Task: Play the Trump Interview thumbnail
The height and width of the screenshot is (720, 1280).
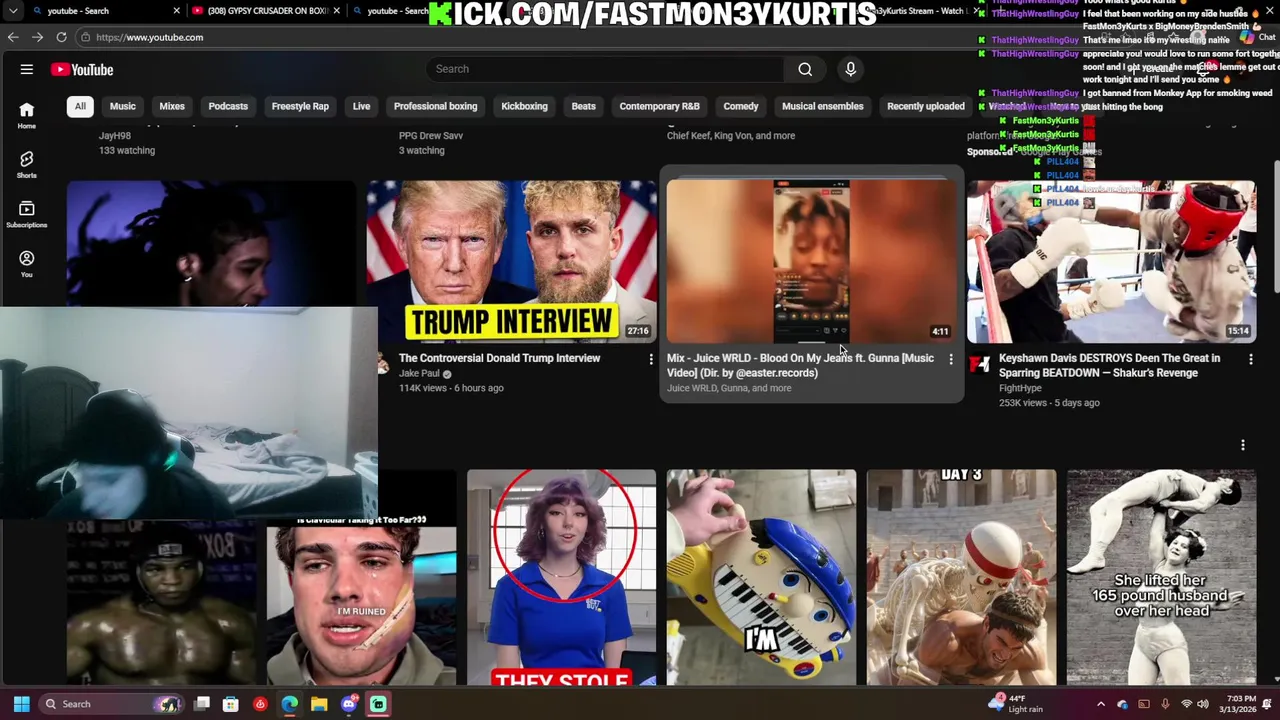Action: (x=511, y=261)
